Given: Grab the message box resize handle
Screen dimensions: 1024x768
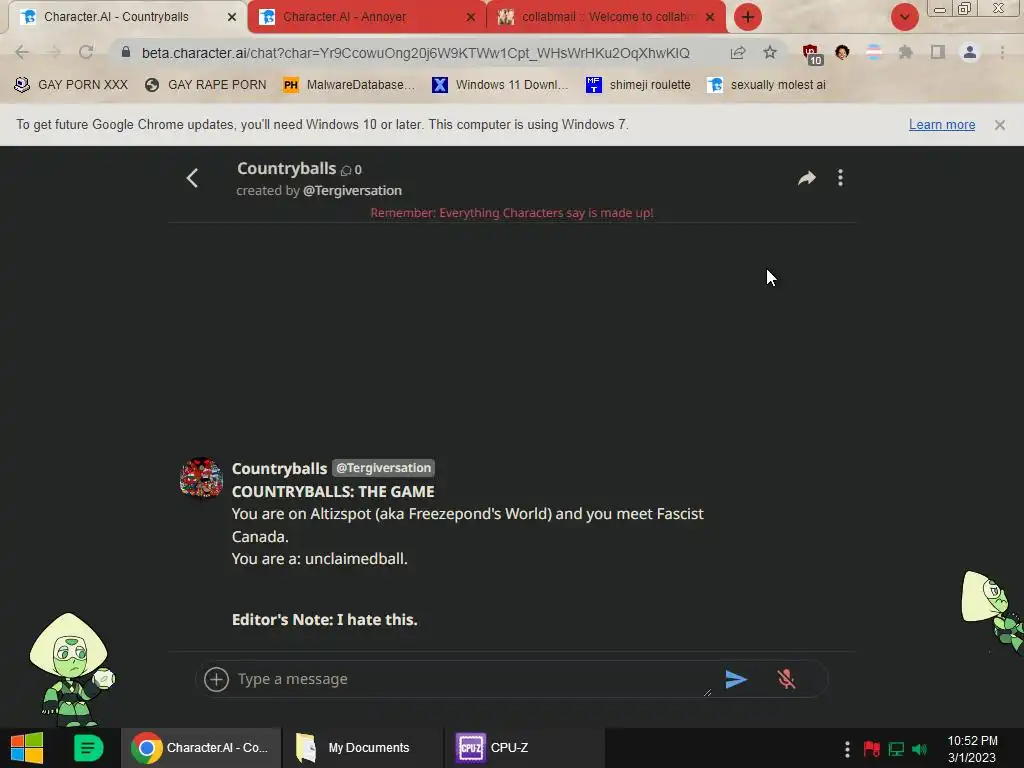Looking at the screenshot, I should pos(707,692).
